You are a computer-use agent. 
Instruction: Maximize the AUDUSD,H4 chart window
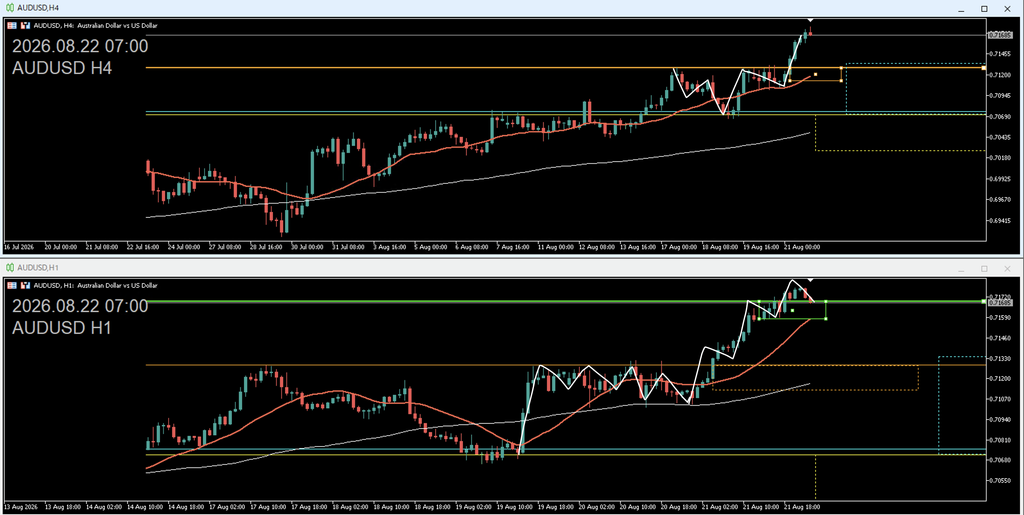[x=984, y=8]
